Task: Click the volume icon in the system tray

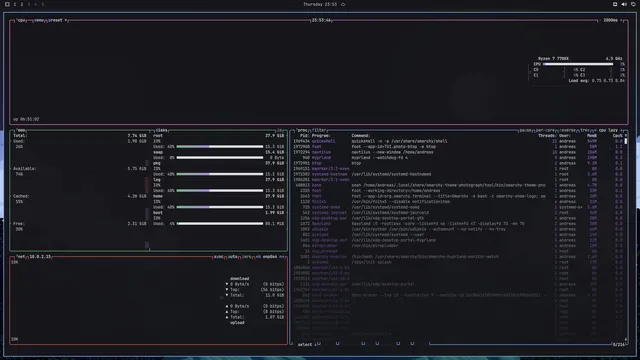Action: pyautogui.click(x=624, y=4)
